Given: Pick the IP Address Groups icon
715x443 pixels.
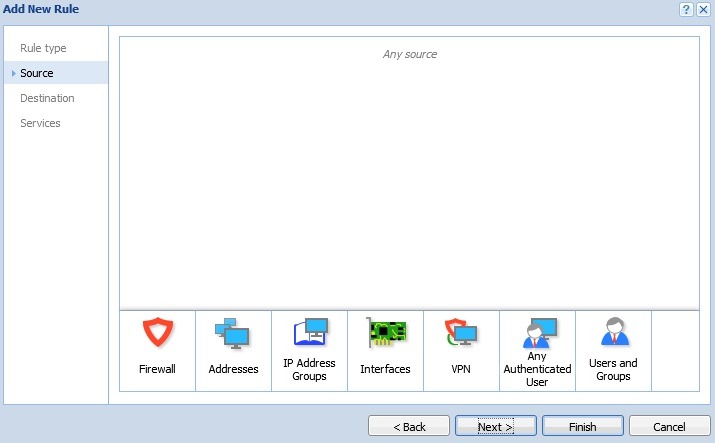Looking at the screenshot, I should point(309,332).
